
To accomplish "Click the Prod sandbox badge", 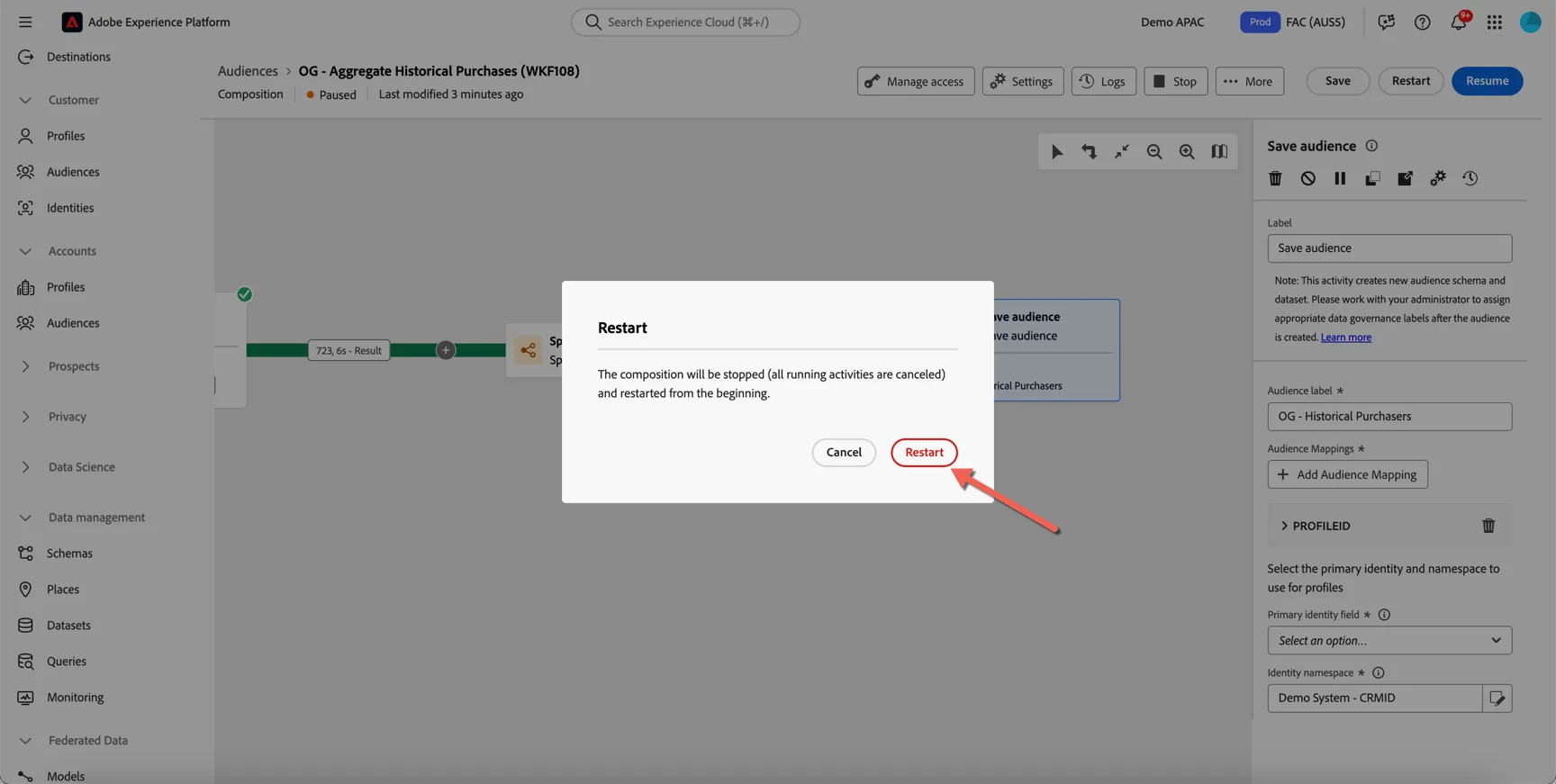I will pos(1260,22).
